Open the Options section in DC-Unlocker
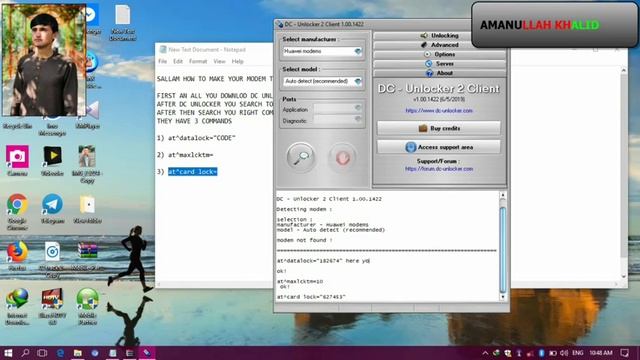This screenshot has height=360, width=640. coord(440,54)
